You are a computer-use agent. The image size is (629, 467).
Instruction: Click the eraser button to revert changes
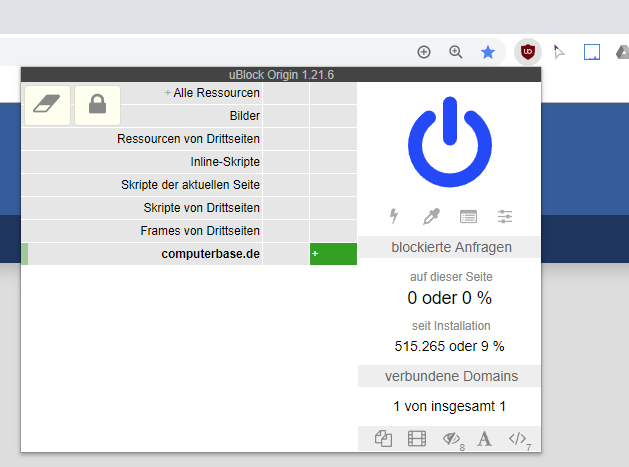click(x=47, y=105)
